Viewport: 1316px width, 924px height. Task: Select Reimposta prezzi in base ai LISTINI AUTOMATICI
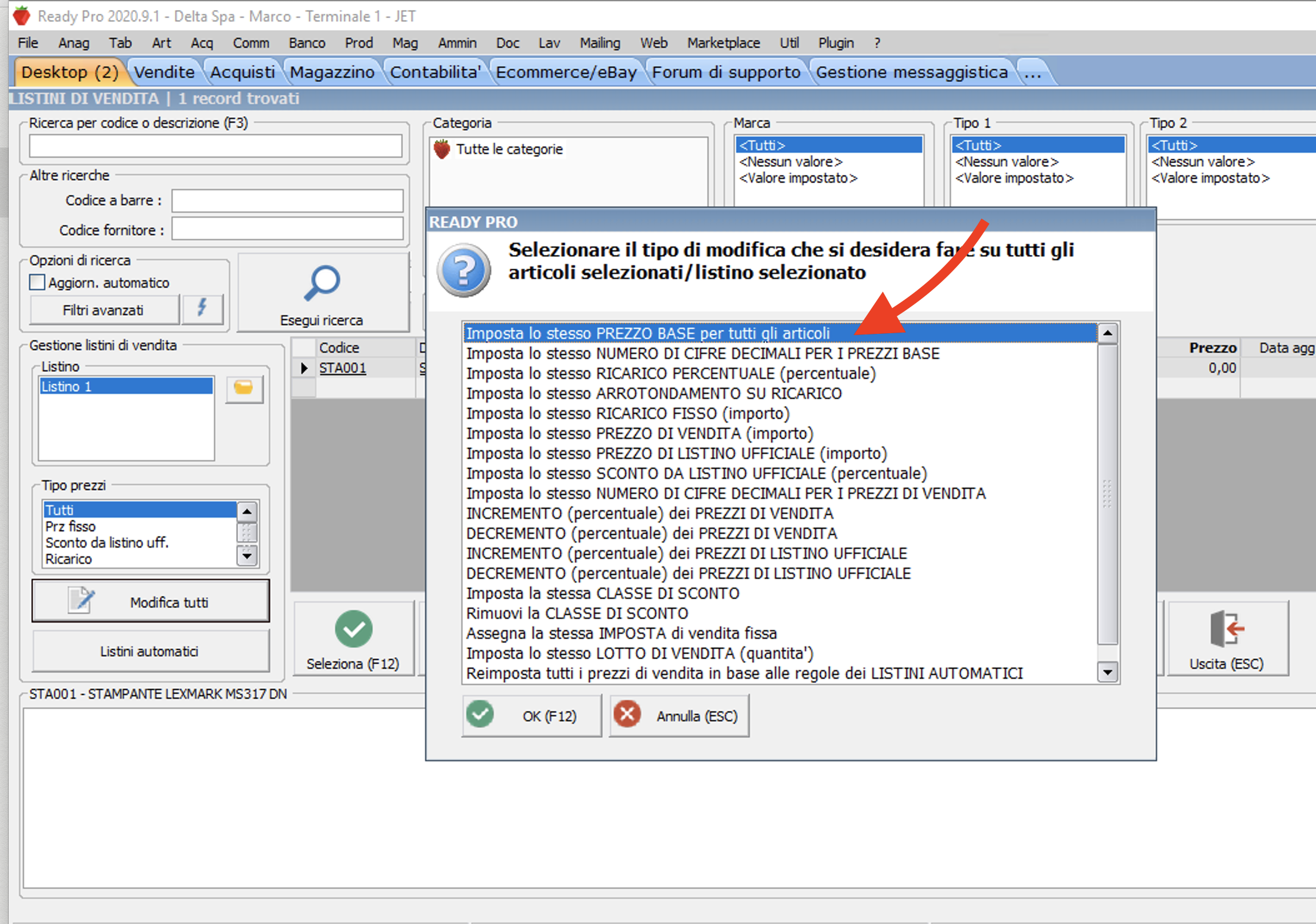click(780, 673)
